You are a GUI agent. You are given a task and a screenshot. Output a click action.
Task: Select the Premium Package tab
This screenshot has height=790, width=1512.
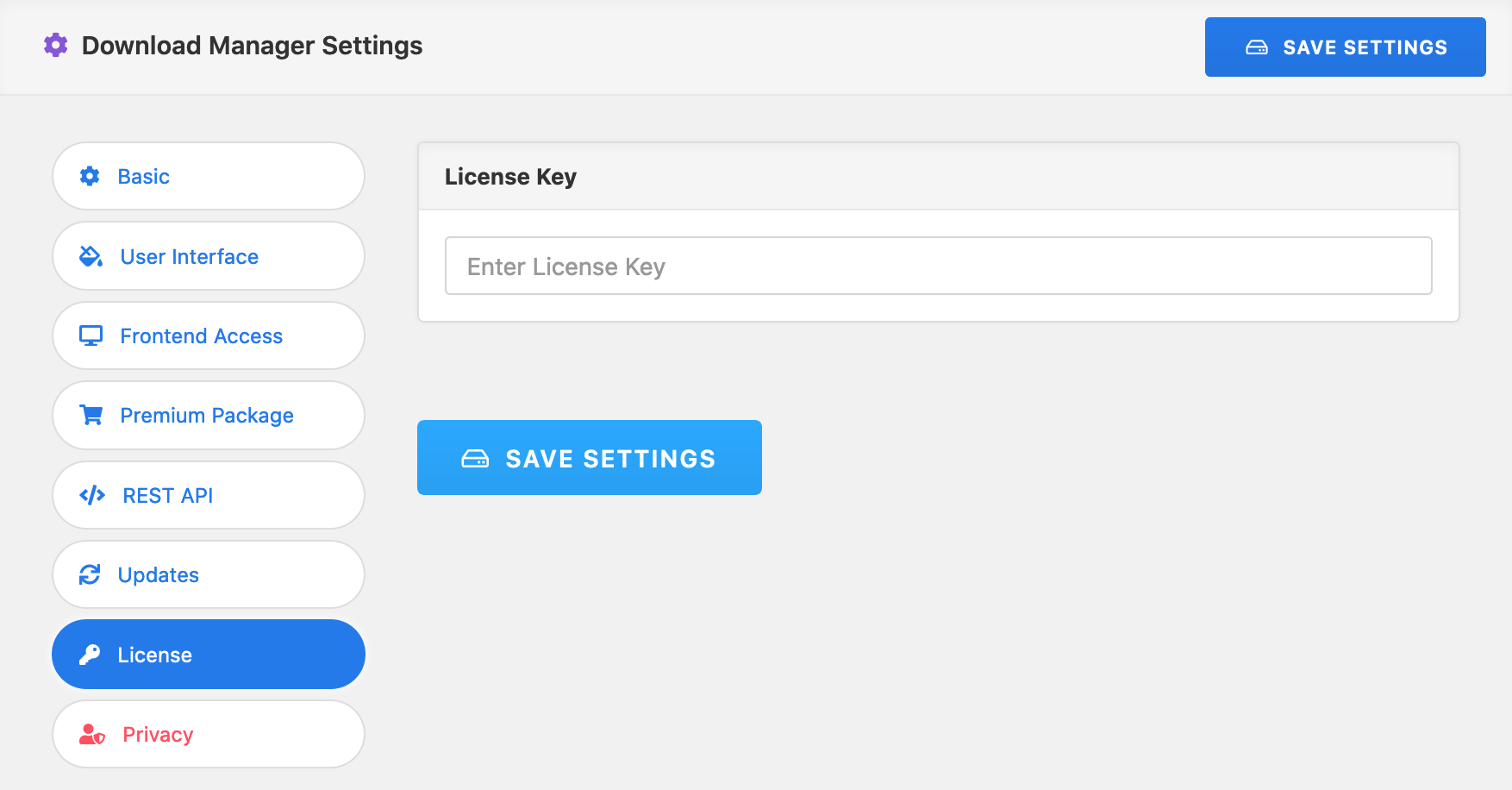coord(209,415)
